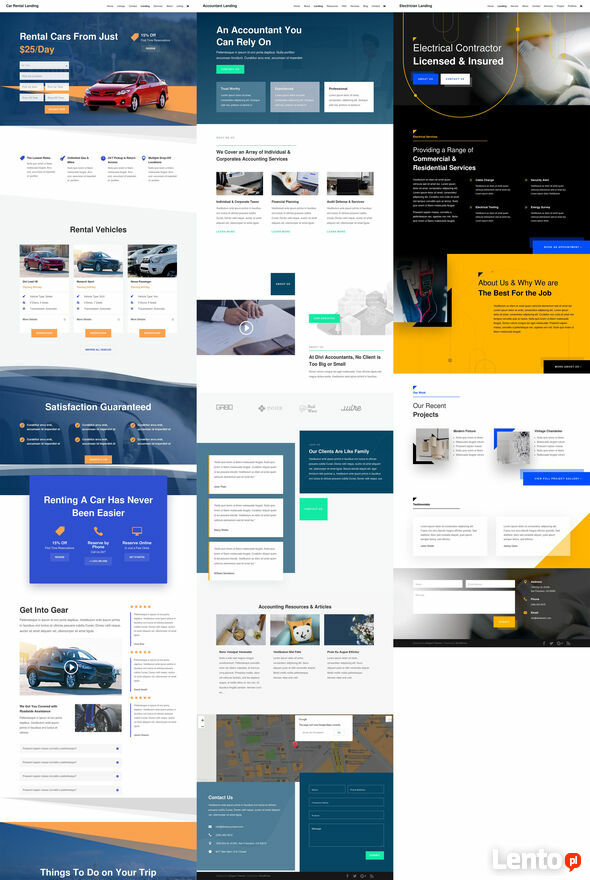Viewport: 590px width, 880px height.
Task: Click the Message field in electrician contact form
Action: (x=464, y=602)
